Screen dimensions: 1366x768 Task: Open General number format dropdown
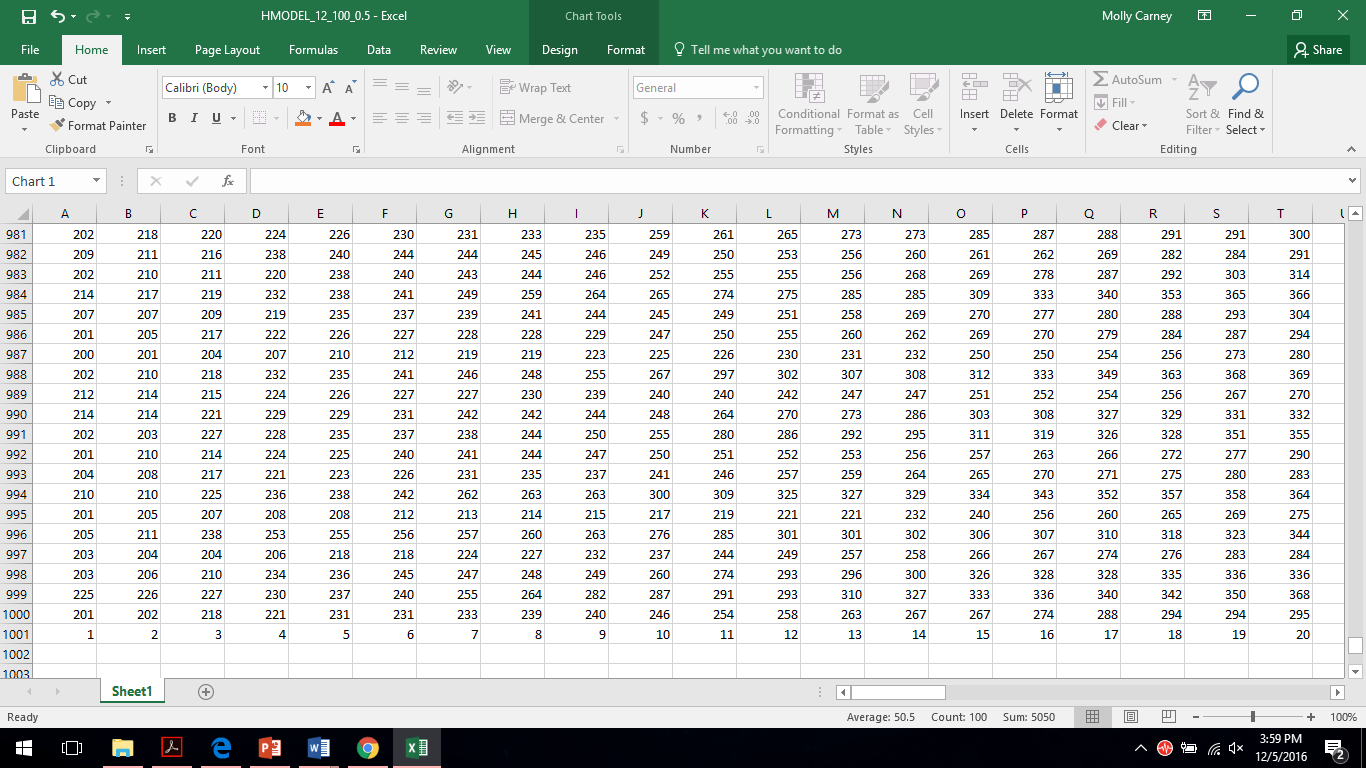[756, 88]
